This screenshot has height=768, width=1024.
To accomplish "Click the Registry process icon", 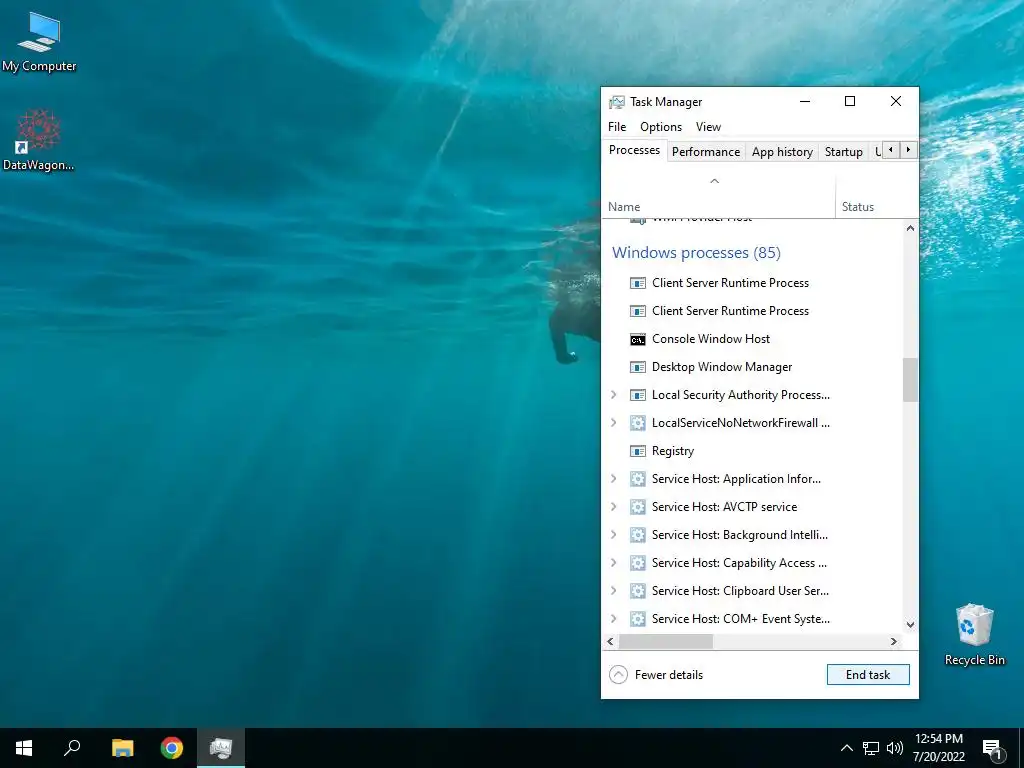I will [637, 451].
